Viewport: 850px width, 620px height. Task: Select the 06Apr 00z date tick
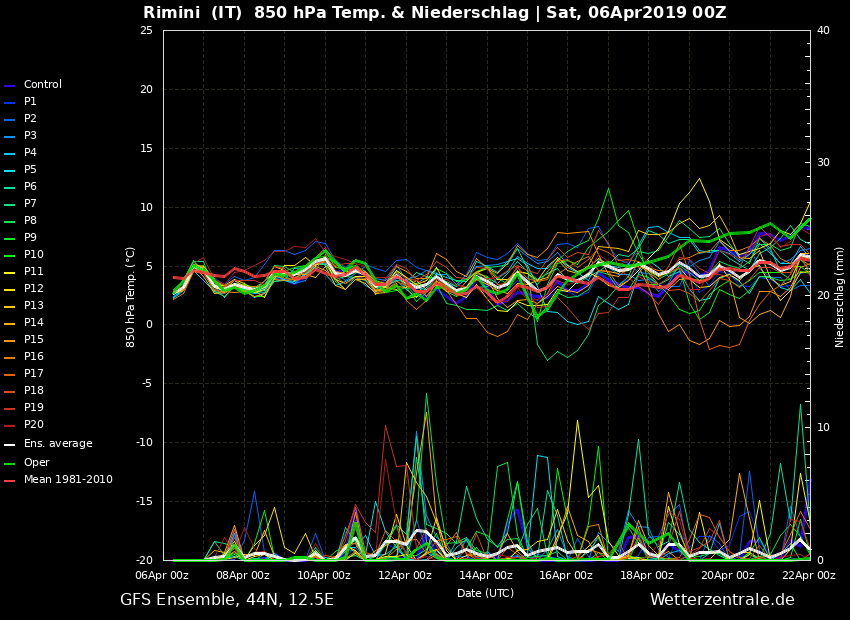click(x=162, y=576)
